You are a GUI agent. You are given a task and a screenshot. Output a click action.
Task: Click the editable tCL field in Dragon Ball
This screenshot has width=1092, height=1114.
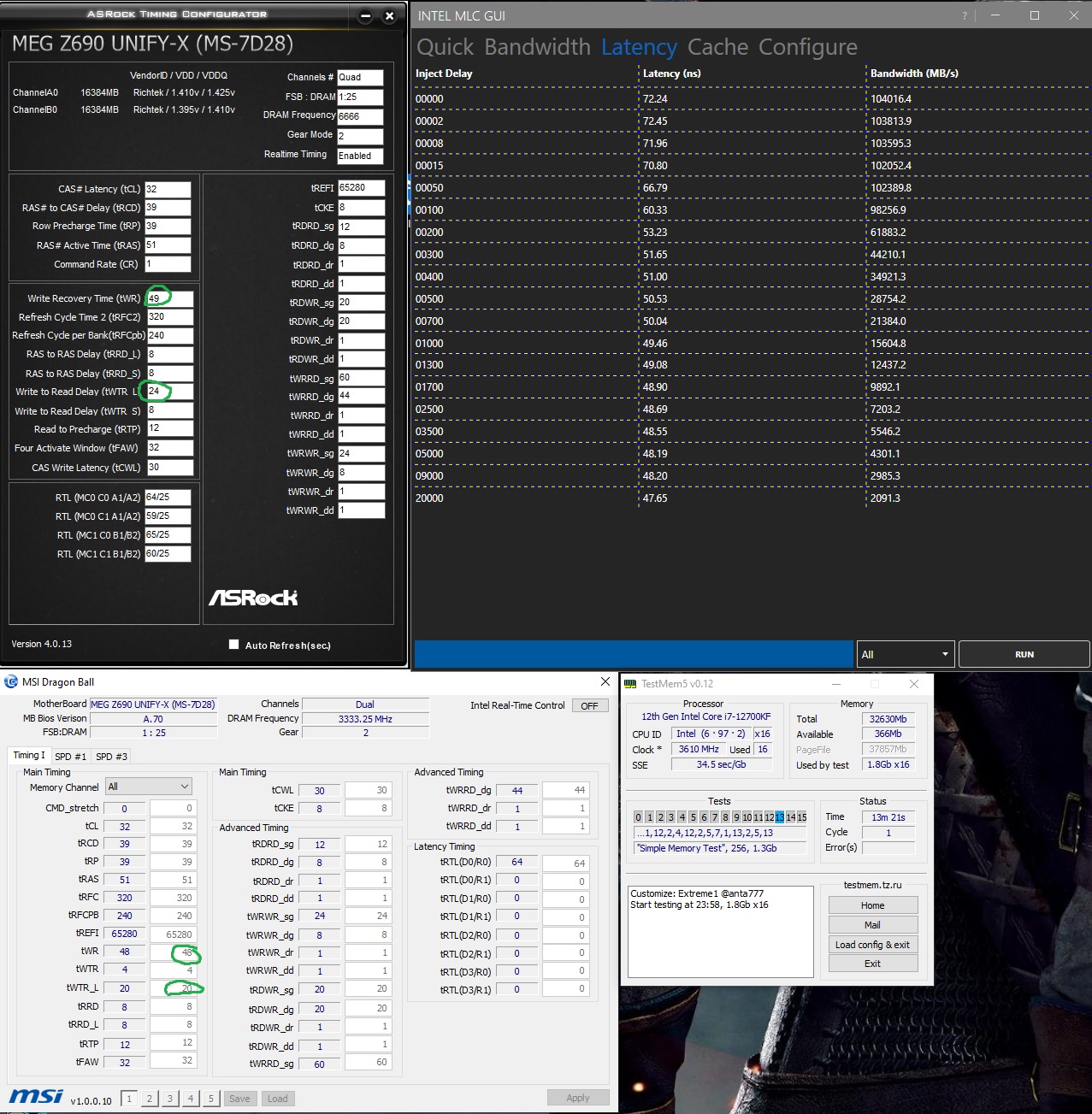(174, 826)
